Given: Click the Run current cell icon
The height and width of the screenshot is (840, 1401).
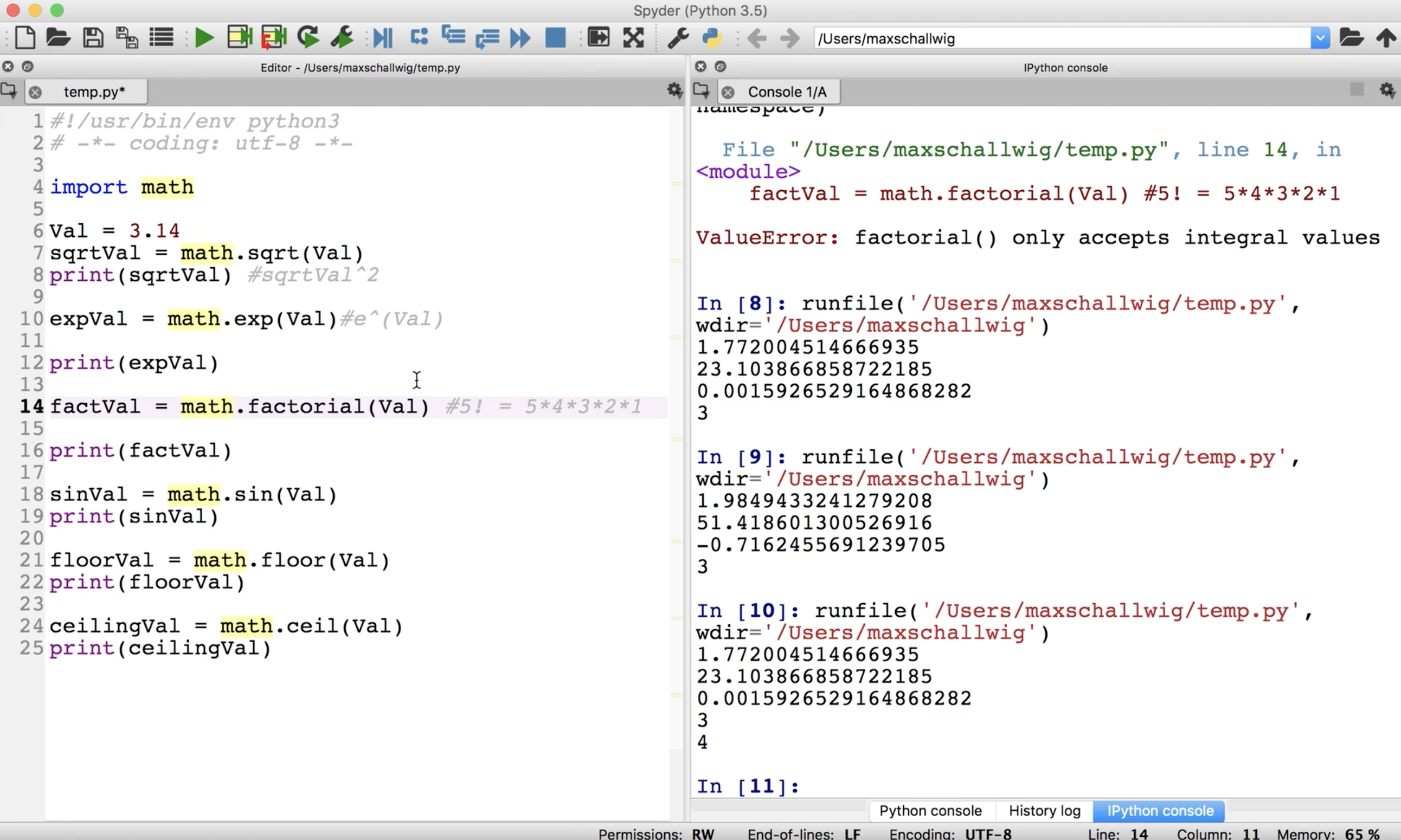Looking at the screenshot, I should coord(240,38).
